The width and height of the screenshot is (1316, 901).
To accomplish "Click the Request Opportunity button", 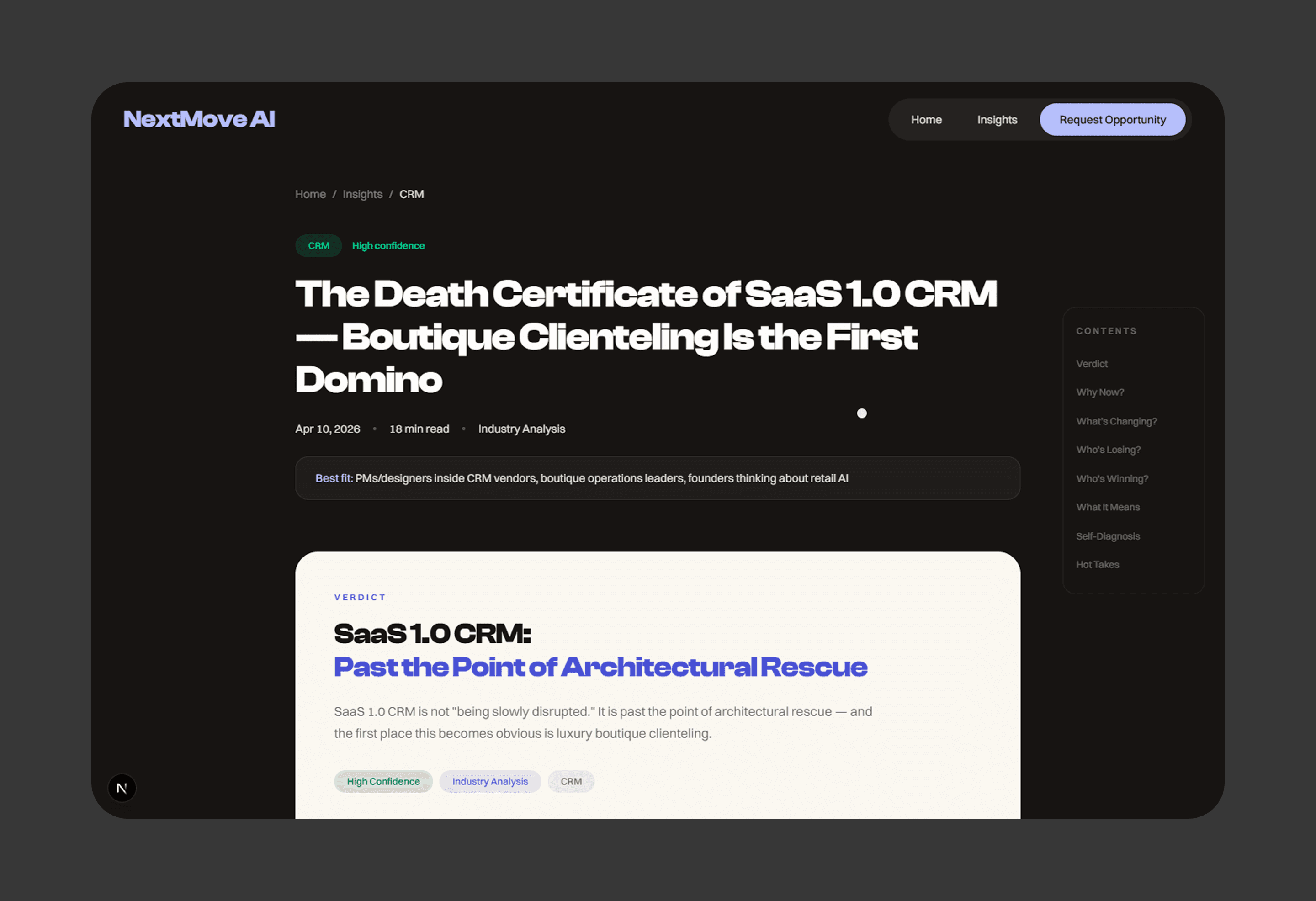I will point(1112,120).
